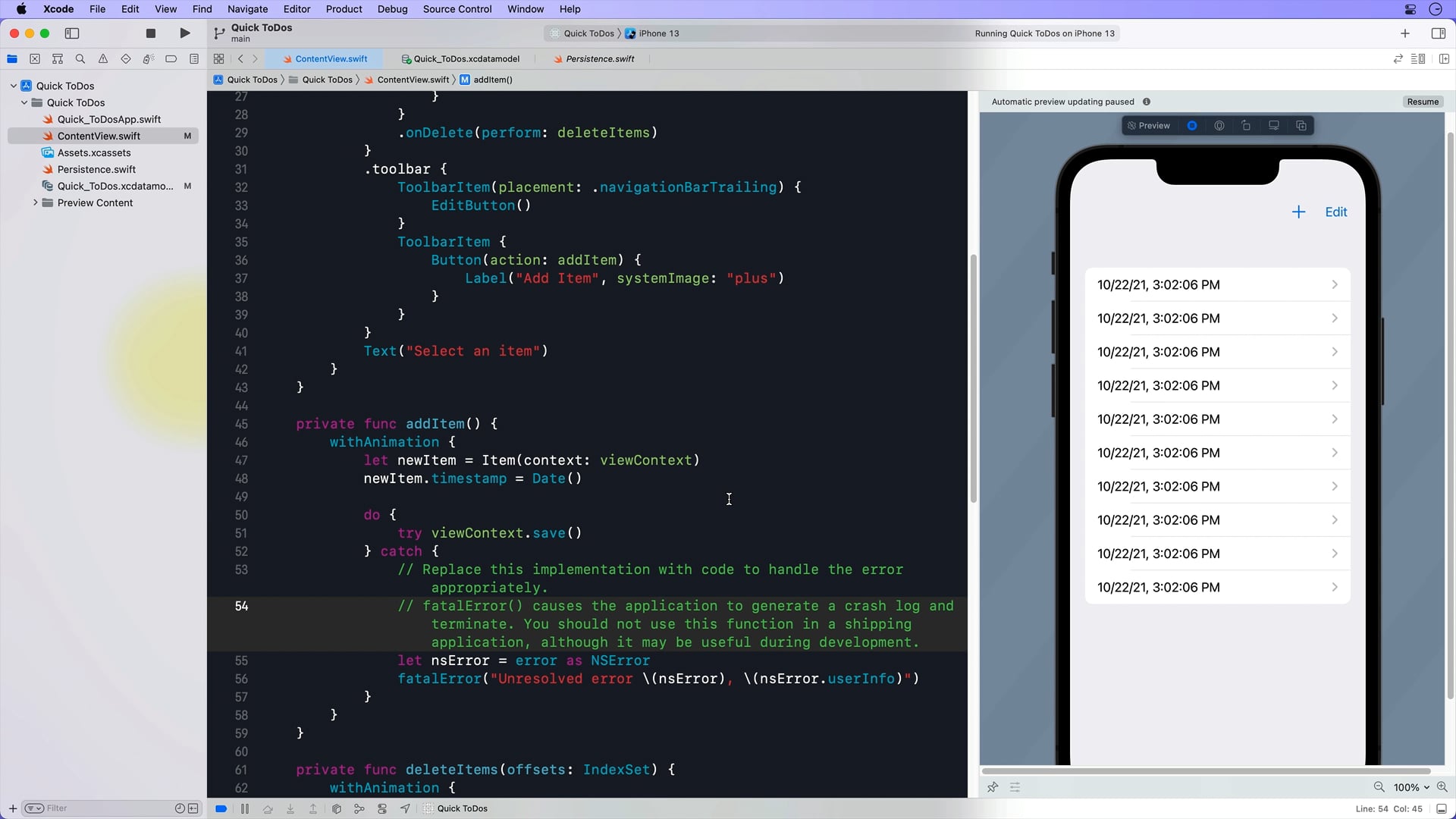The image size is (1456, 819).
Task: Open the Source Control menu
Action: (x=457, y=9)
